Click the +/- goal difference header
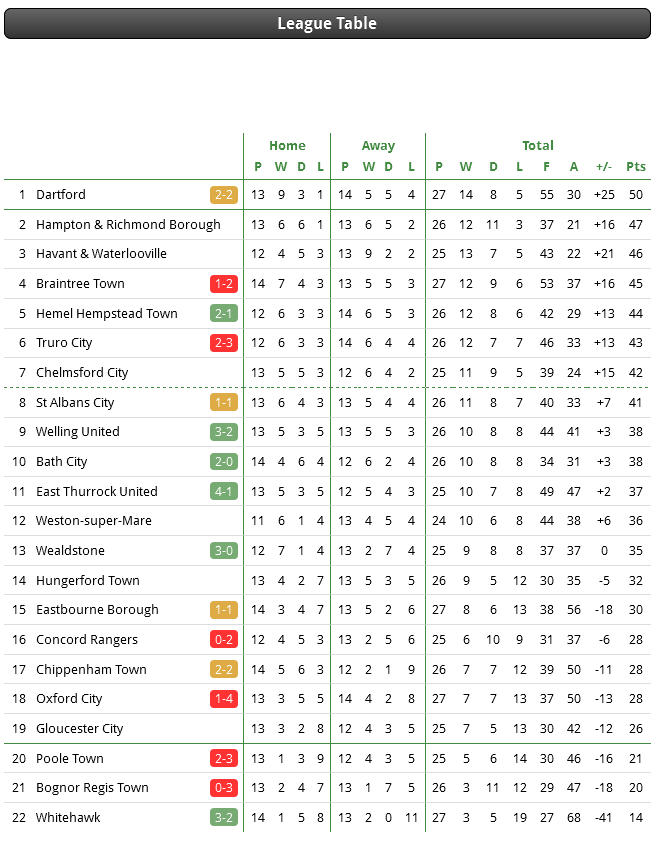 click(604, 167)
